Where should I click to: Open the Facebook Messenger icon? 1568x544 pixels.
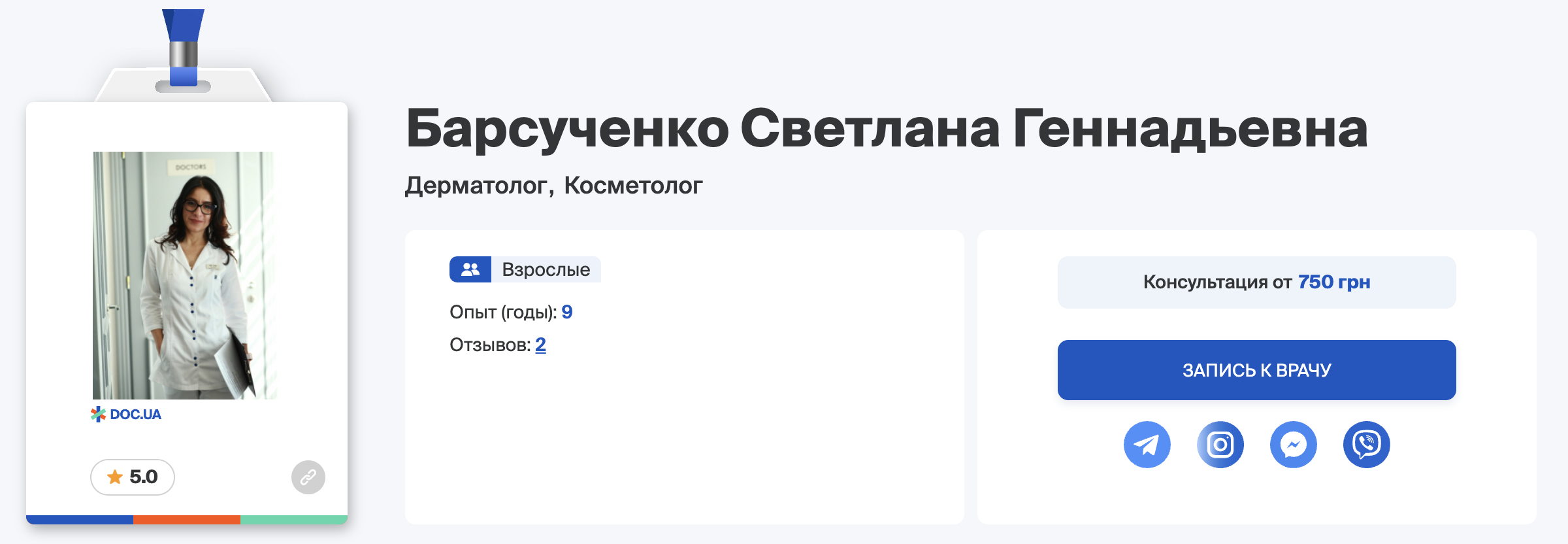click(x=1293, y=445)
